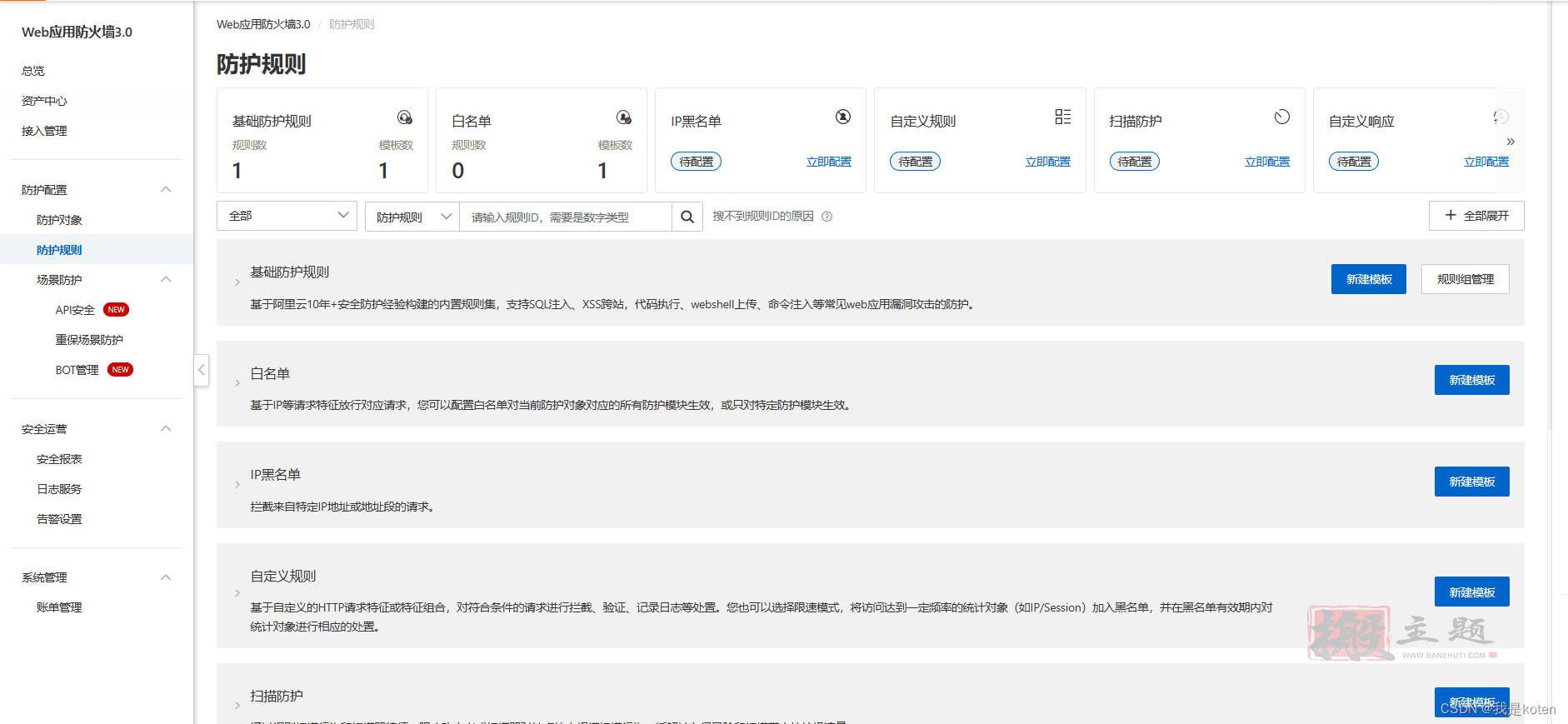This screenshot has width=1568, height=724.
Task: Open 重保场景防护 menu item
Action: (x=89, y=340)
